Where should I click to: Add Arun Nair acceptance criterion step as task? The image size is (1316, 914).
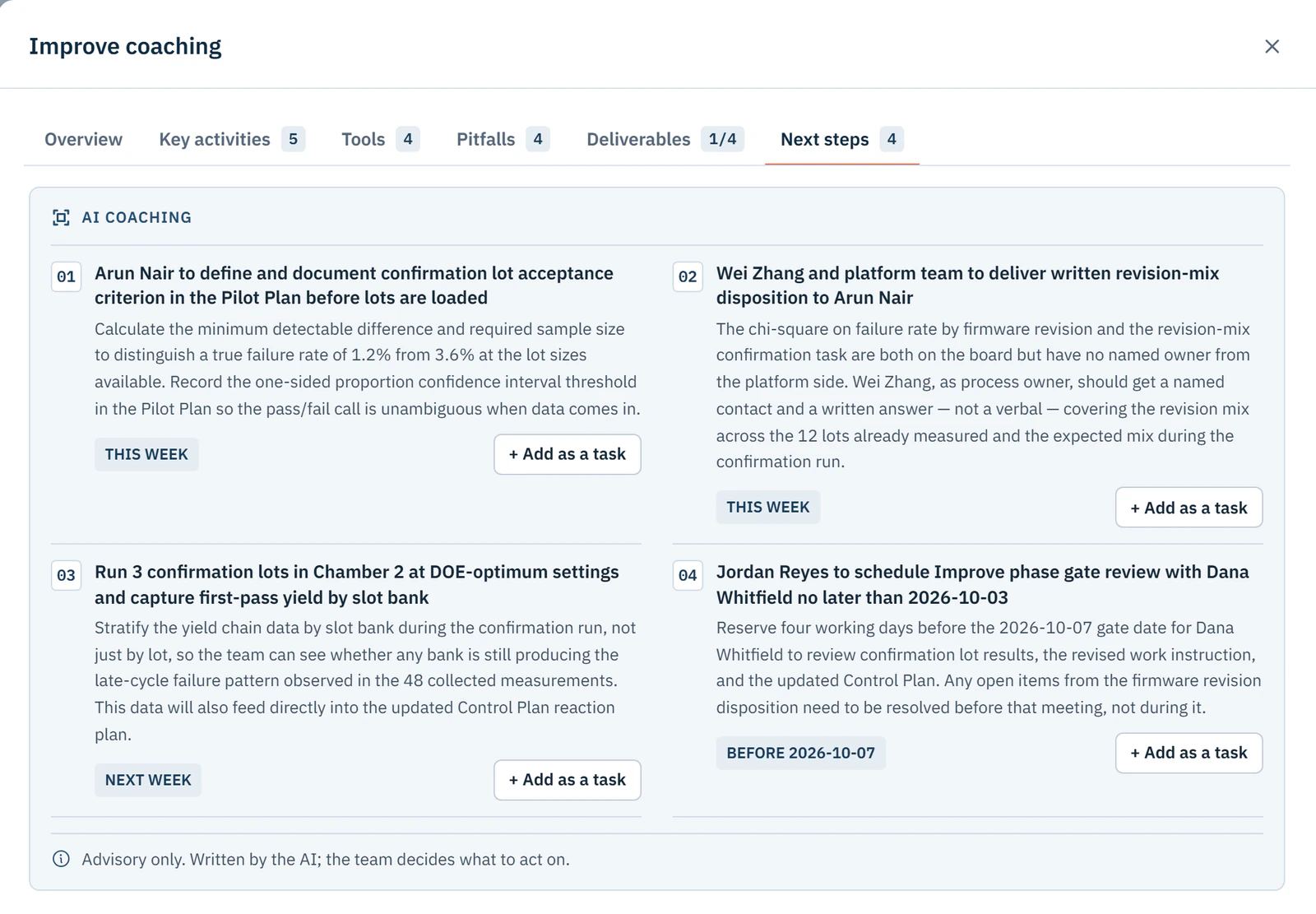(568, 454)
